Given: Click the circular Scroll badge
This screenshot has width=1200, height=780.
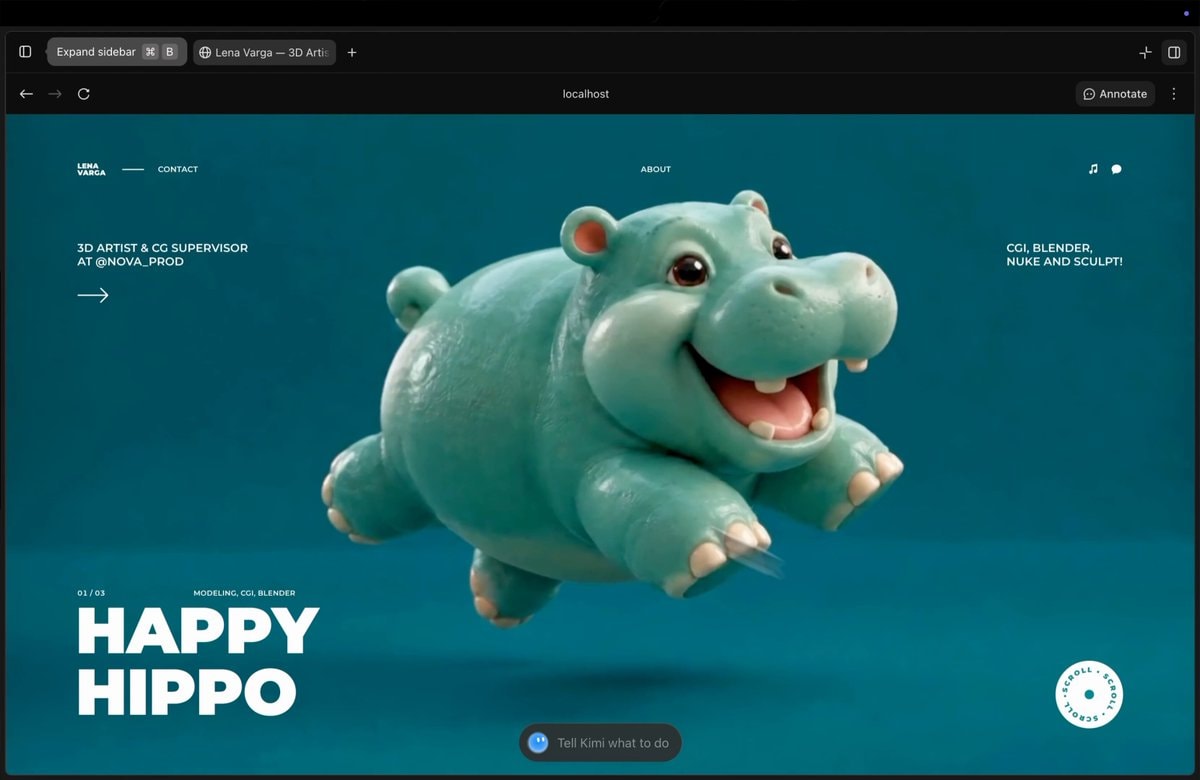Looking at the screenshot, I should pos(1089,694).
